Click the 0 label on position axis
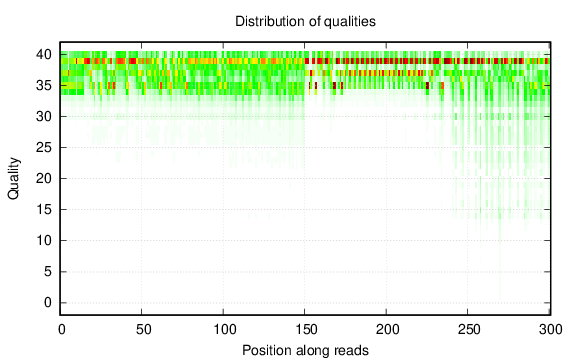This screenshot has height=360, width=576. [x=62, y=329]
